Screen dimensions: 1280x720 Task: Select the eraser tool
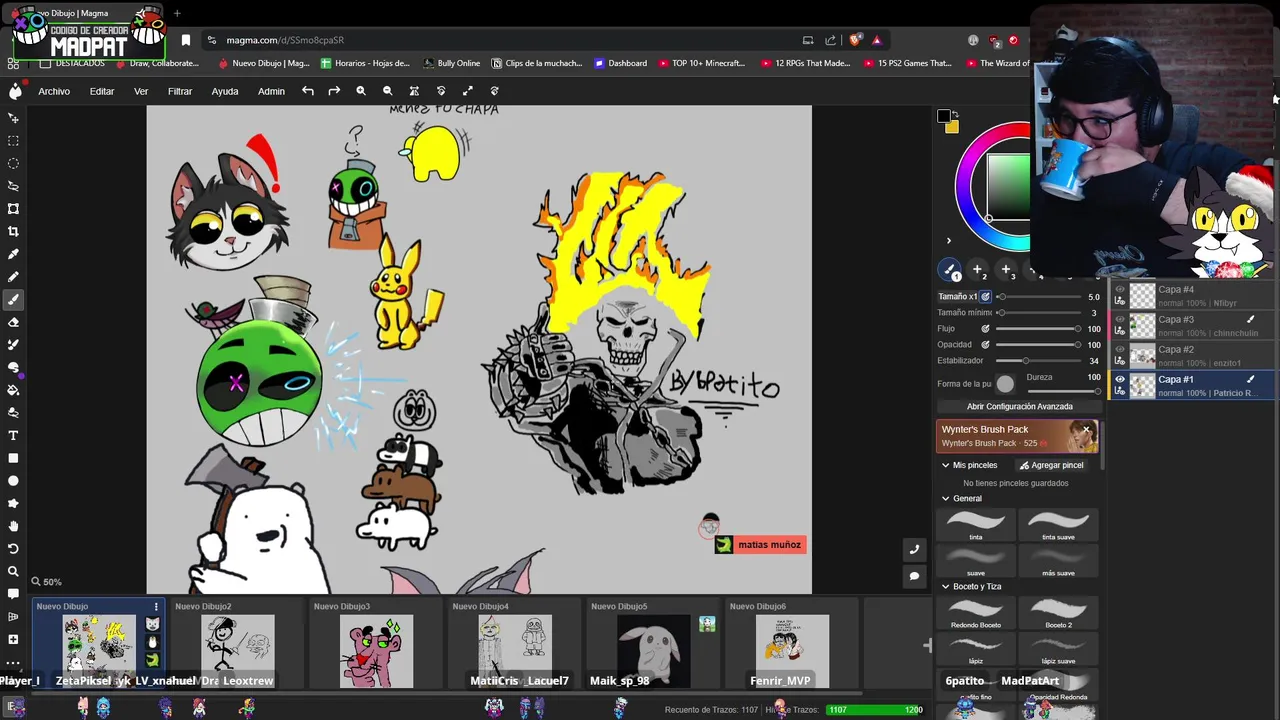pos(13,322)
